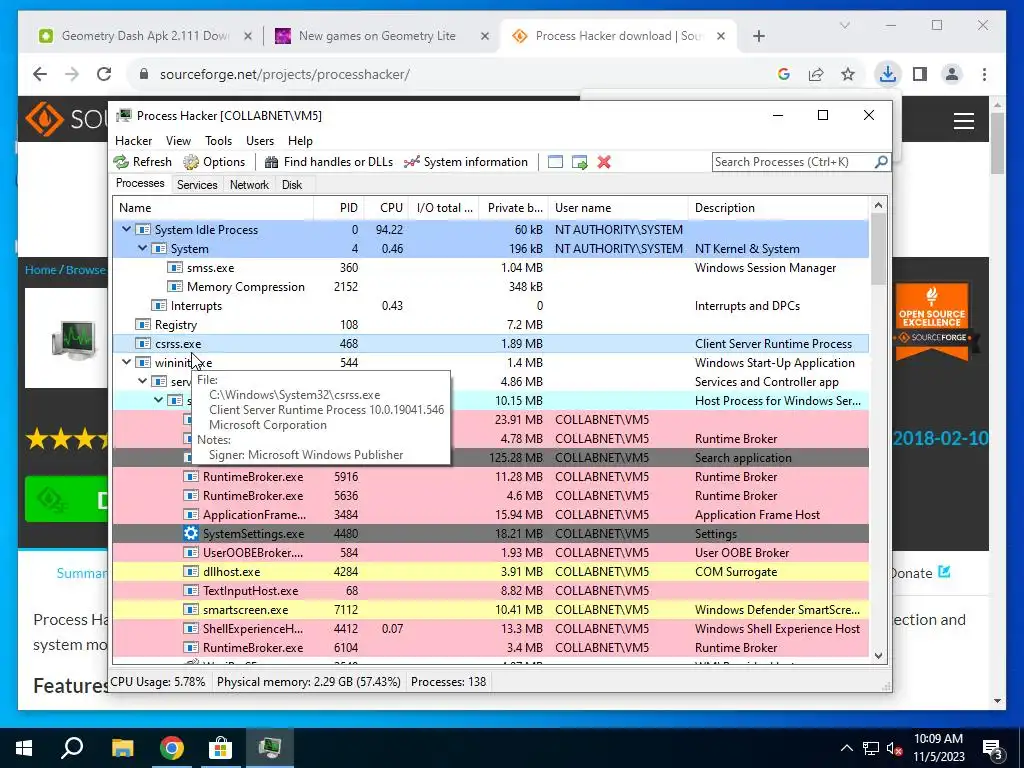The height and width of the screenshot is (768, 1024).
Task: Open notification center icon
Action: (x=993, y=748)
